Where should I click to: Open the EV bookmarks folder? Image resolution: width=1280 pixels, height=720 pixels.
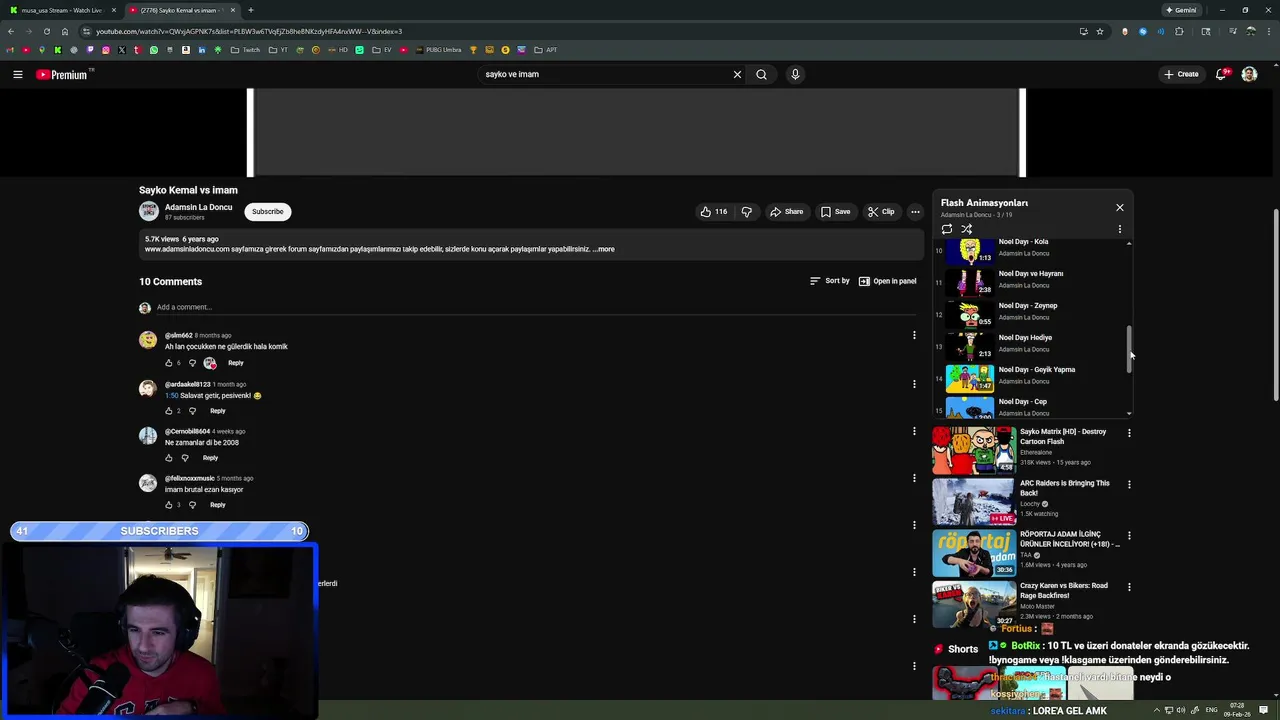click(x=382, y=50)
